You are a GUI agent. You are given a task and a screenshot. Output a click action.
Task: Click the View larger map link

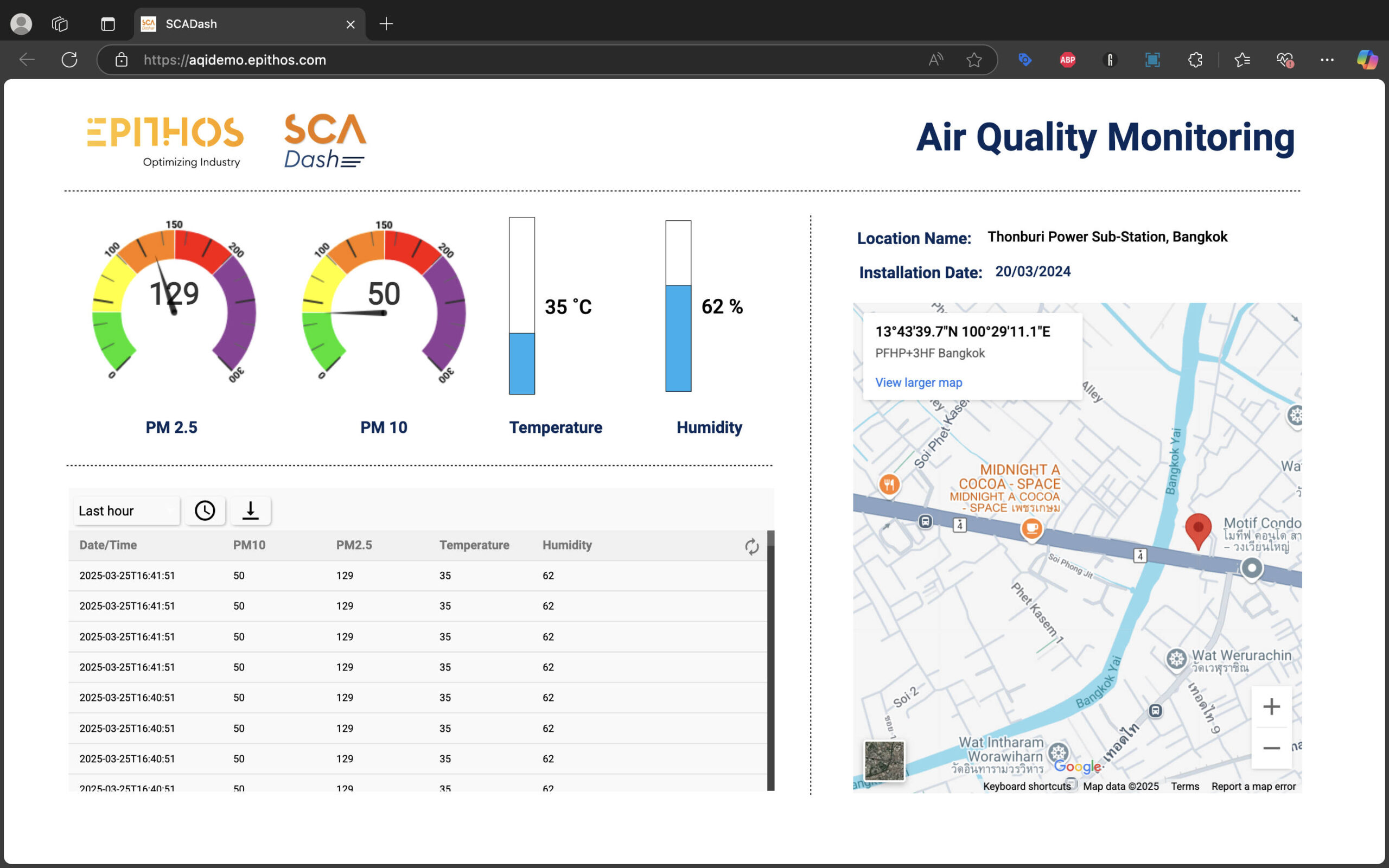(919, 382)
